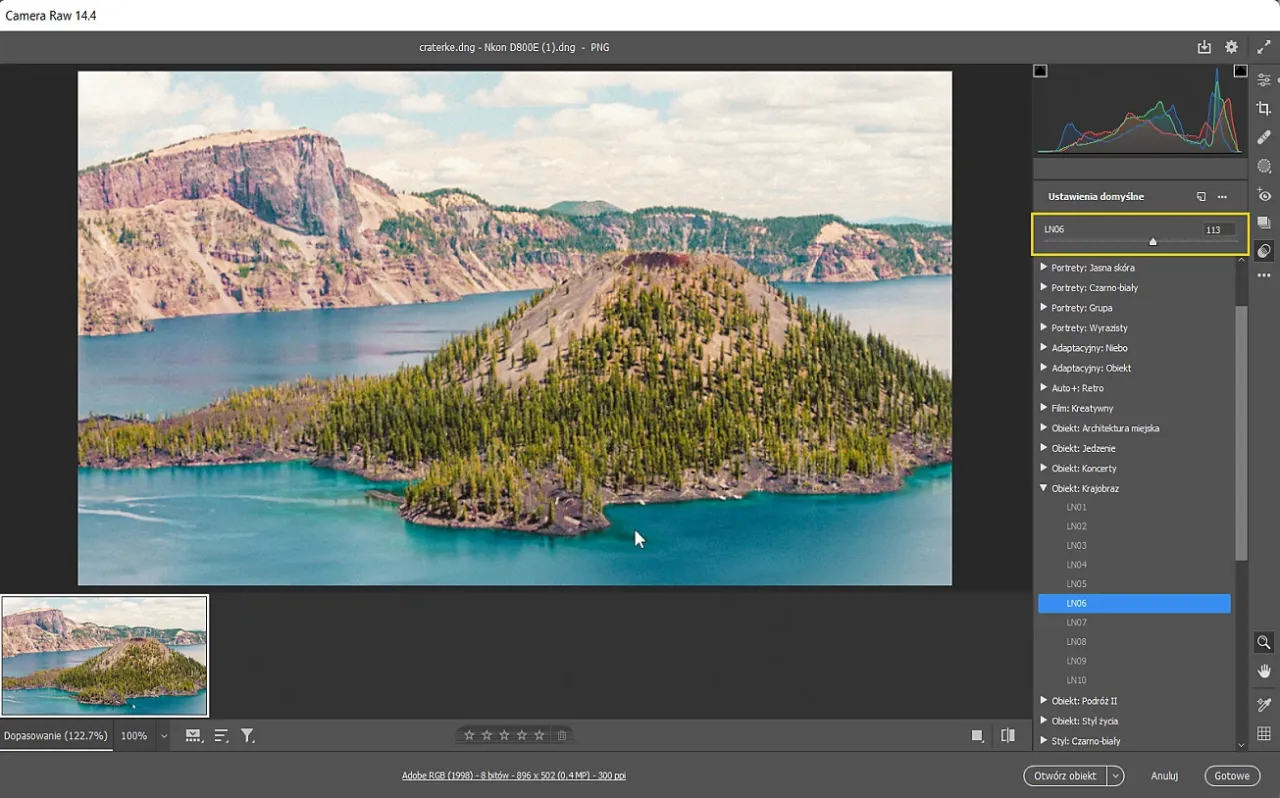Image resolution: width=1280 pixels, height=798 pixels.
Task: Select the Healing brush tool
Action: click(x=1264, y=138)
